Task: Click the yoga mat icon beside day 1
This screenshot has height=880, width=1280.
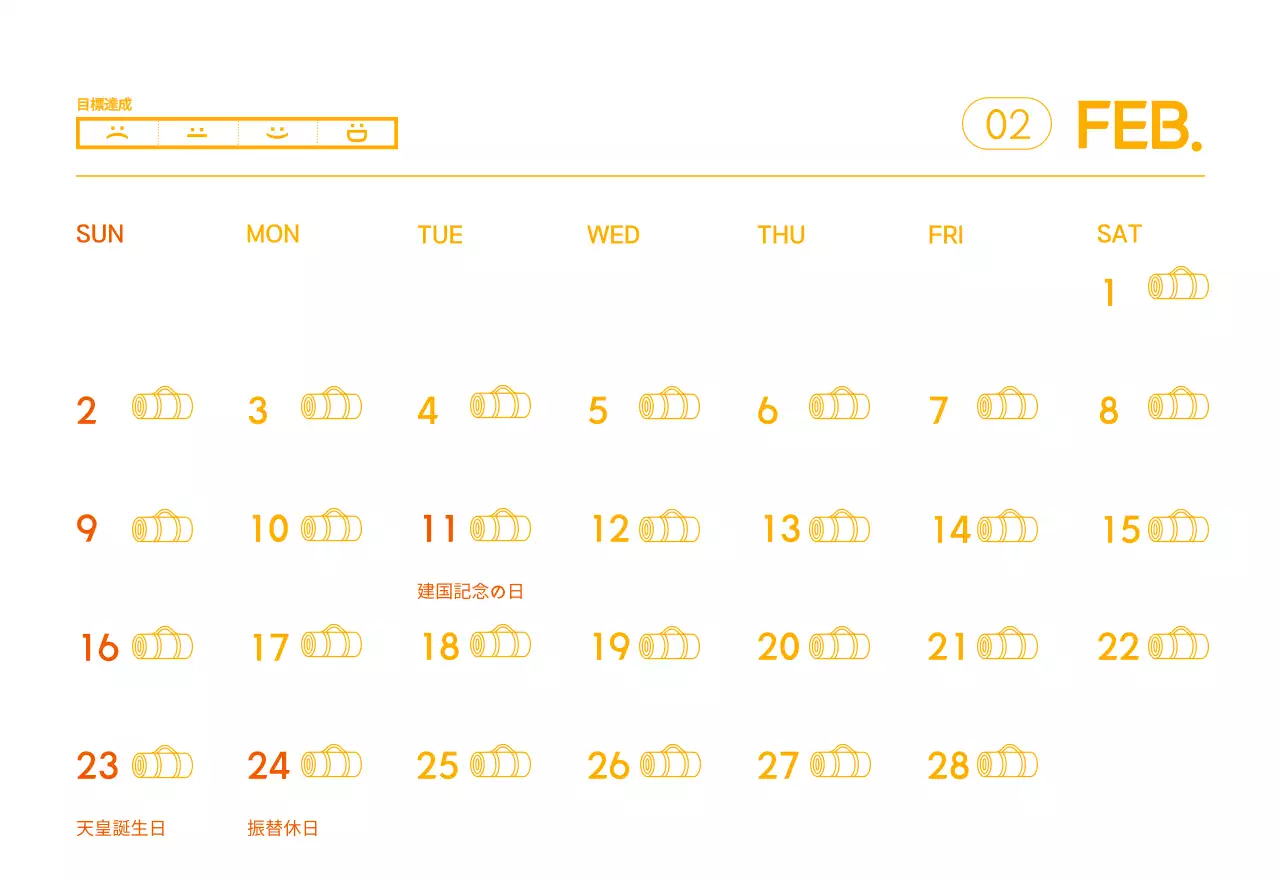Action: 1178,285
